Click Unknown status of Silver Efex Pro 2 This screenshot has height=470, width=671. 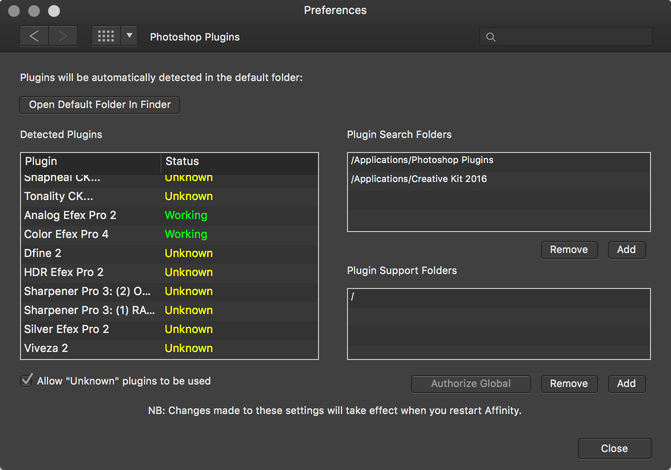tap(189, 329)
